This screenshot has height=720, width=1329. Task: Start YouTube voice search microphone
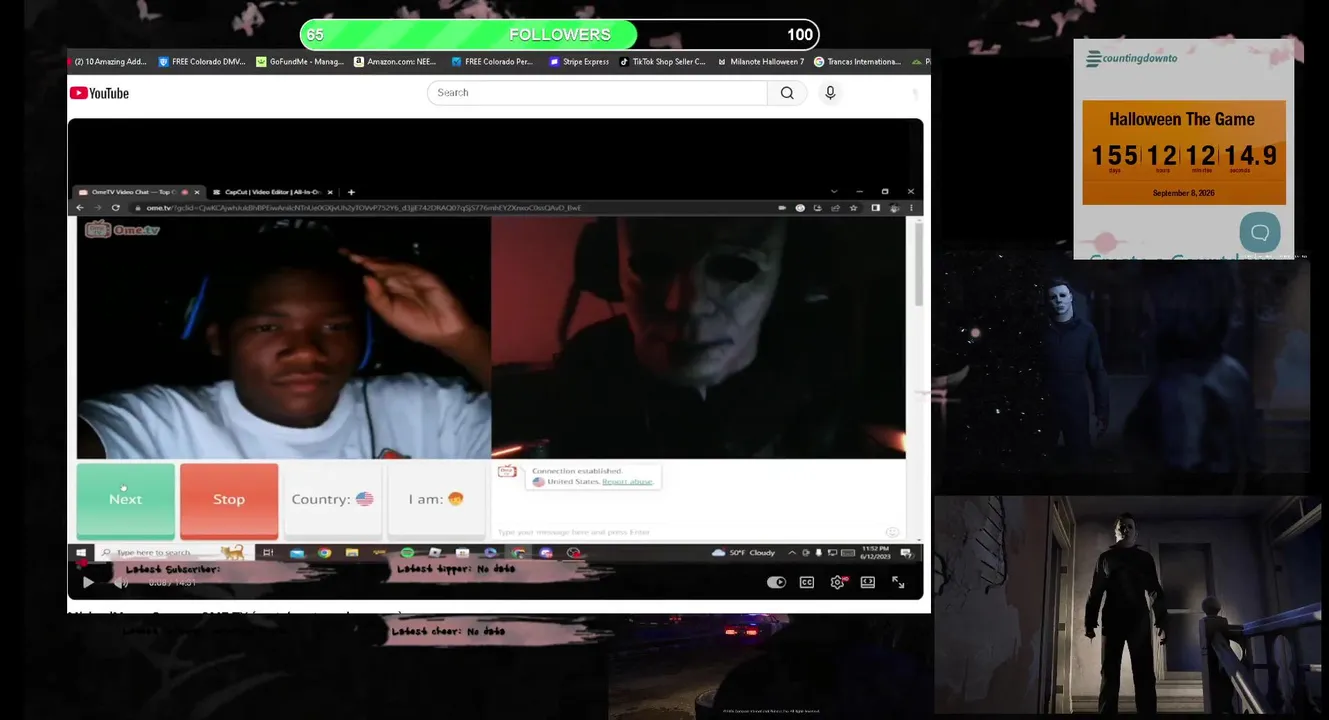[x=830, y=93]
